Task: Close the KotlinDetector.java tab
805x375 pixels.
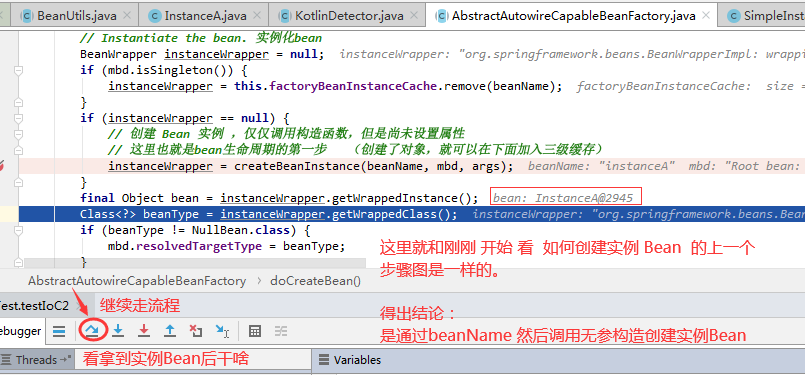Action: 413,16
